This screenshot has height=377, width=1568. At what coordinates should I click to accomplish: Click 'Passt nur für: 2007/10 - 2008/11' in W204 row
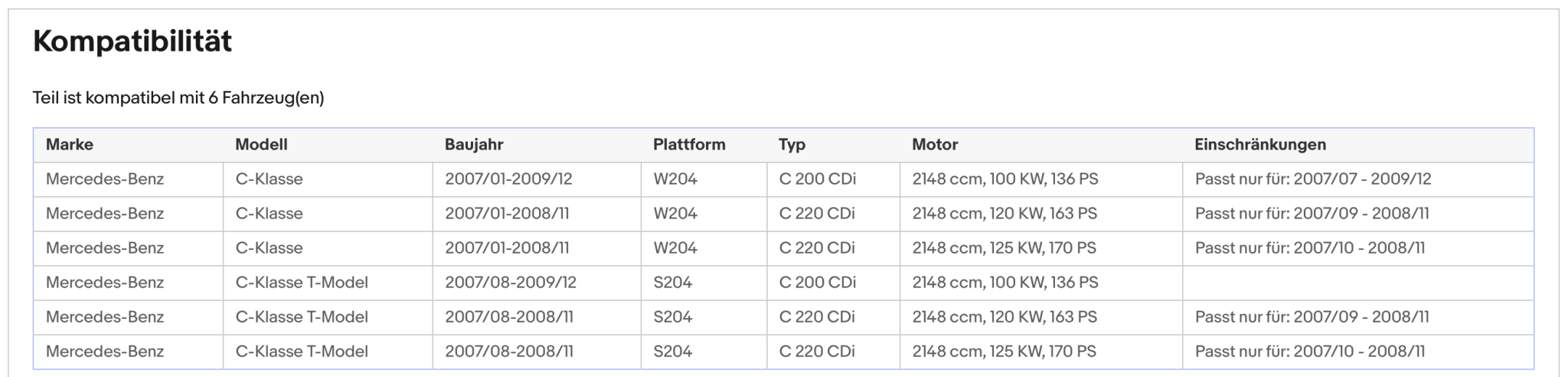click(x=1310, y=248)
